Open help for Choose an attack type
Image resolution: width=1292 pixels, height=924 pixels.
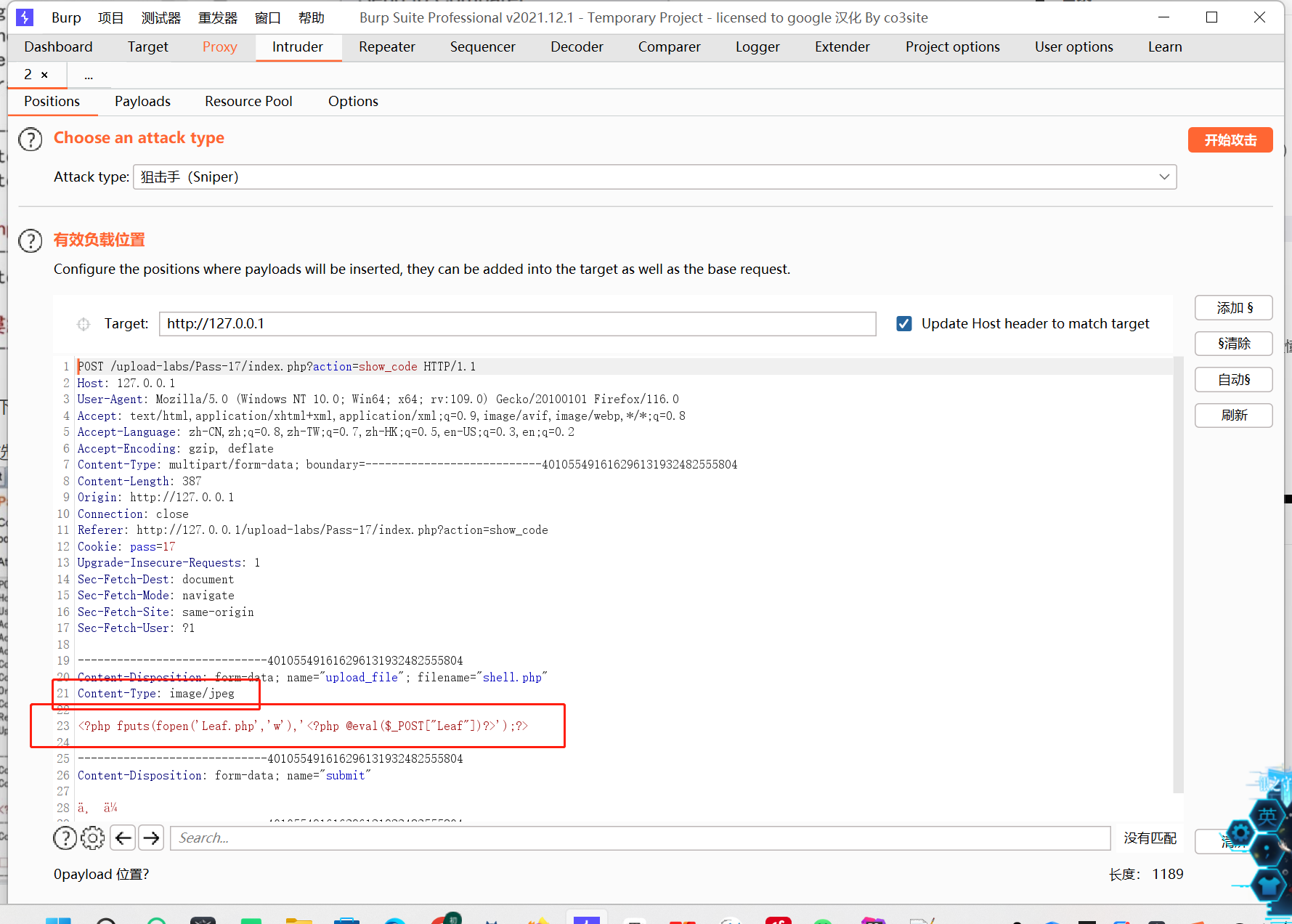(x=31, y=139)
